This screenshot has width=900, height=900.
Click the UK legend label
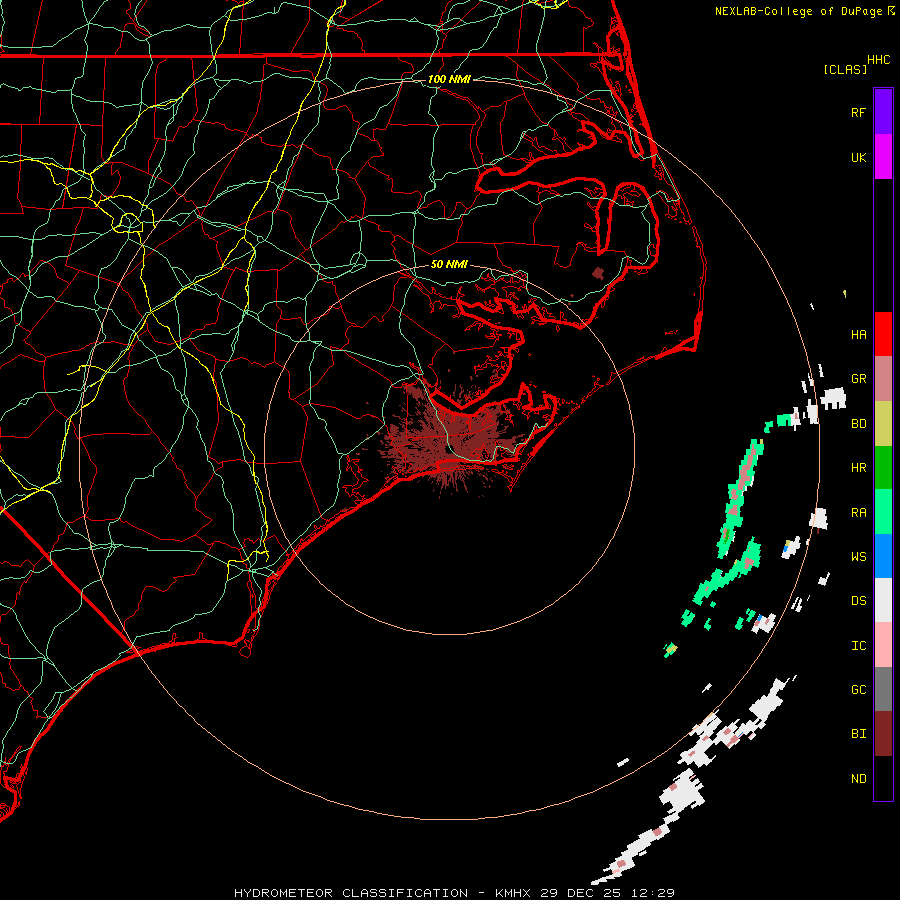click(x=858, y=157)
